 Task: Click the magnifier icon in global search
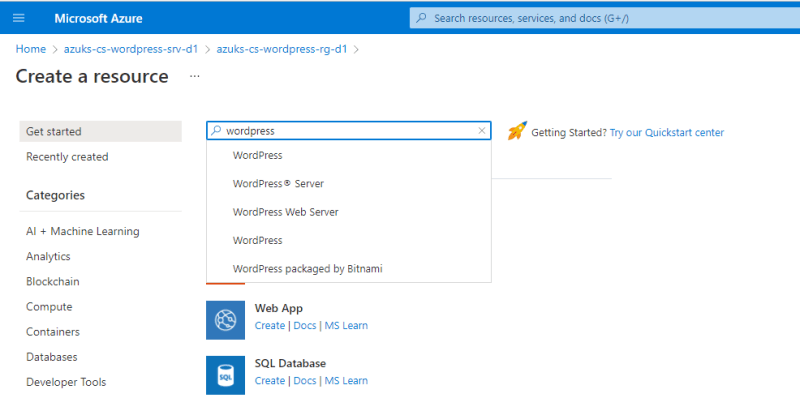tap(421, 18)
